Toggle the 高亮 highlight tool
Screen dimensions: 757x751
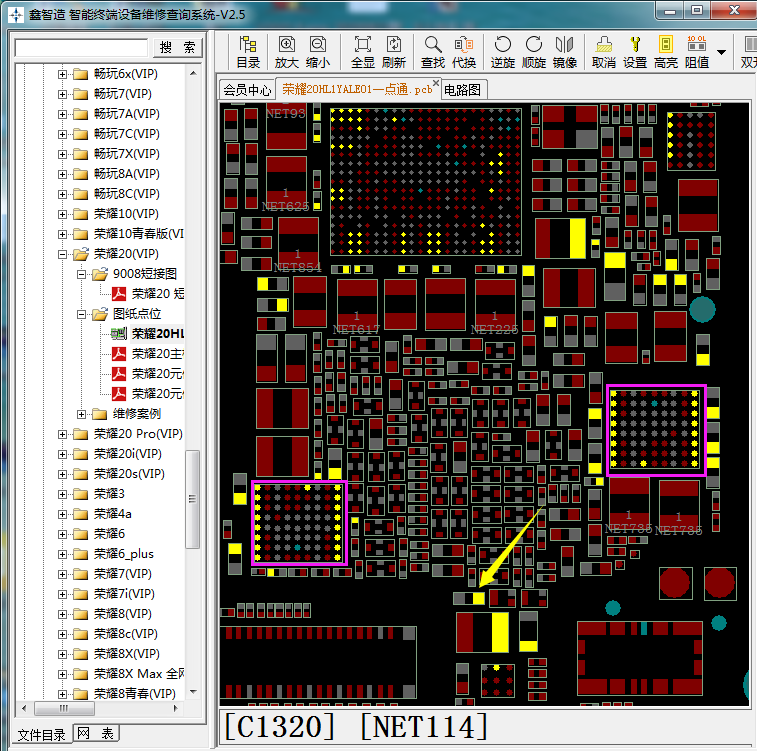(666, 52)
